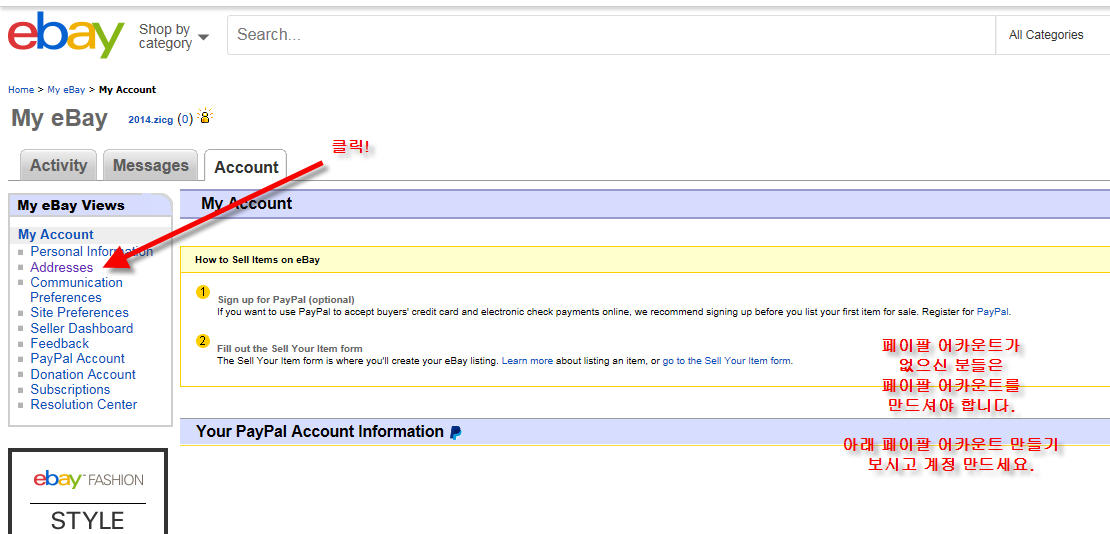1110x534 pixels.
Task: Open the Shop by category dropdown
Action: tap(173, 36)
